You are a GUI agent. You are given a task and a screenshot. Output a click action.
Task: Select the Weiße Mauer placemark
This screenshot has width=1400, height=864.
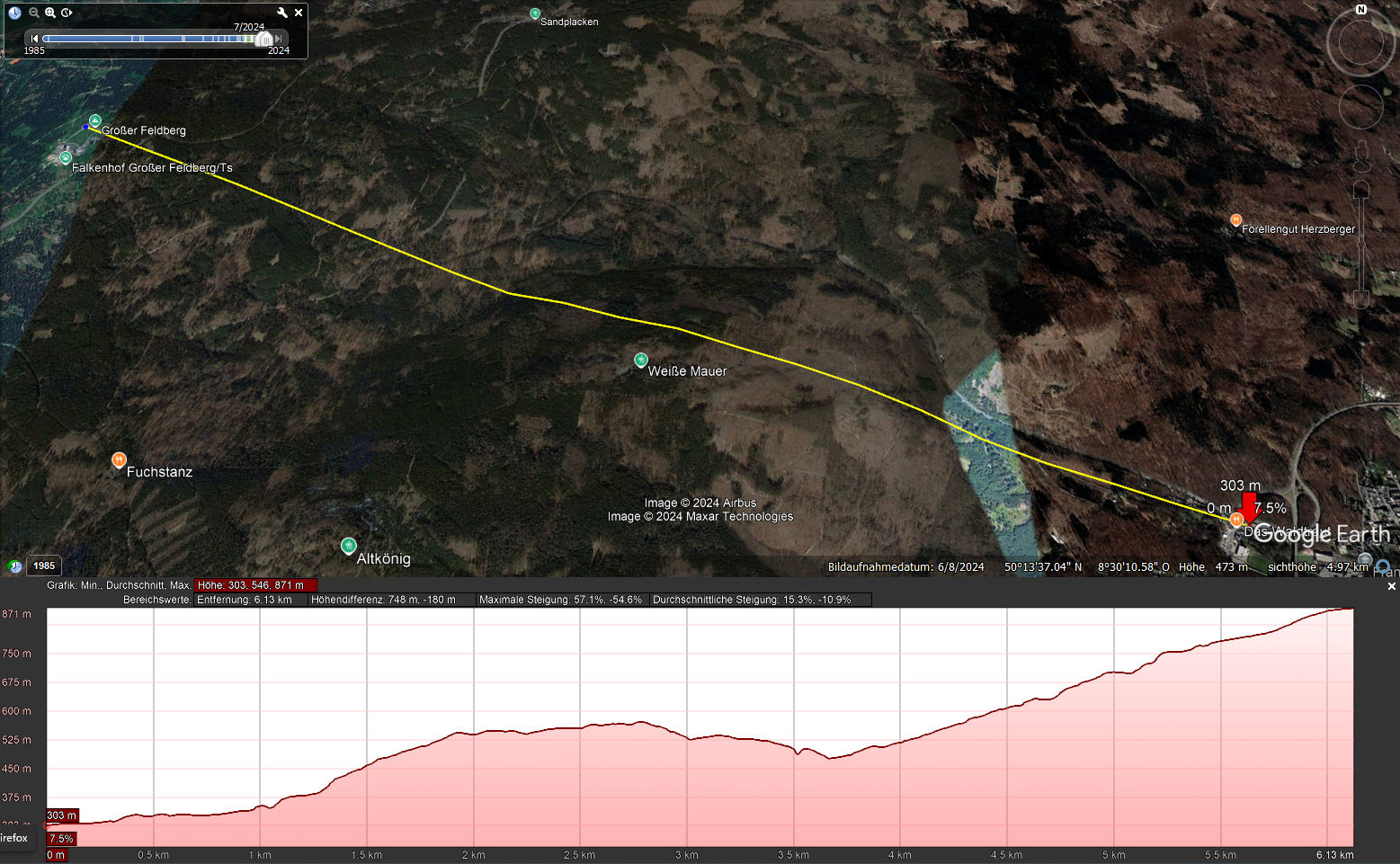[640, 360]
